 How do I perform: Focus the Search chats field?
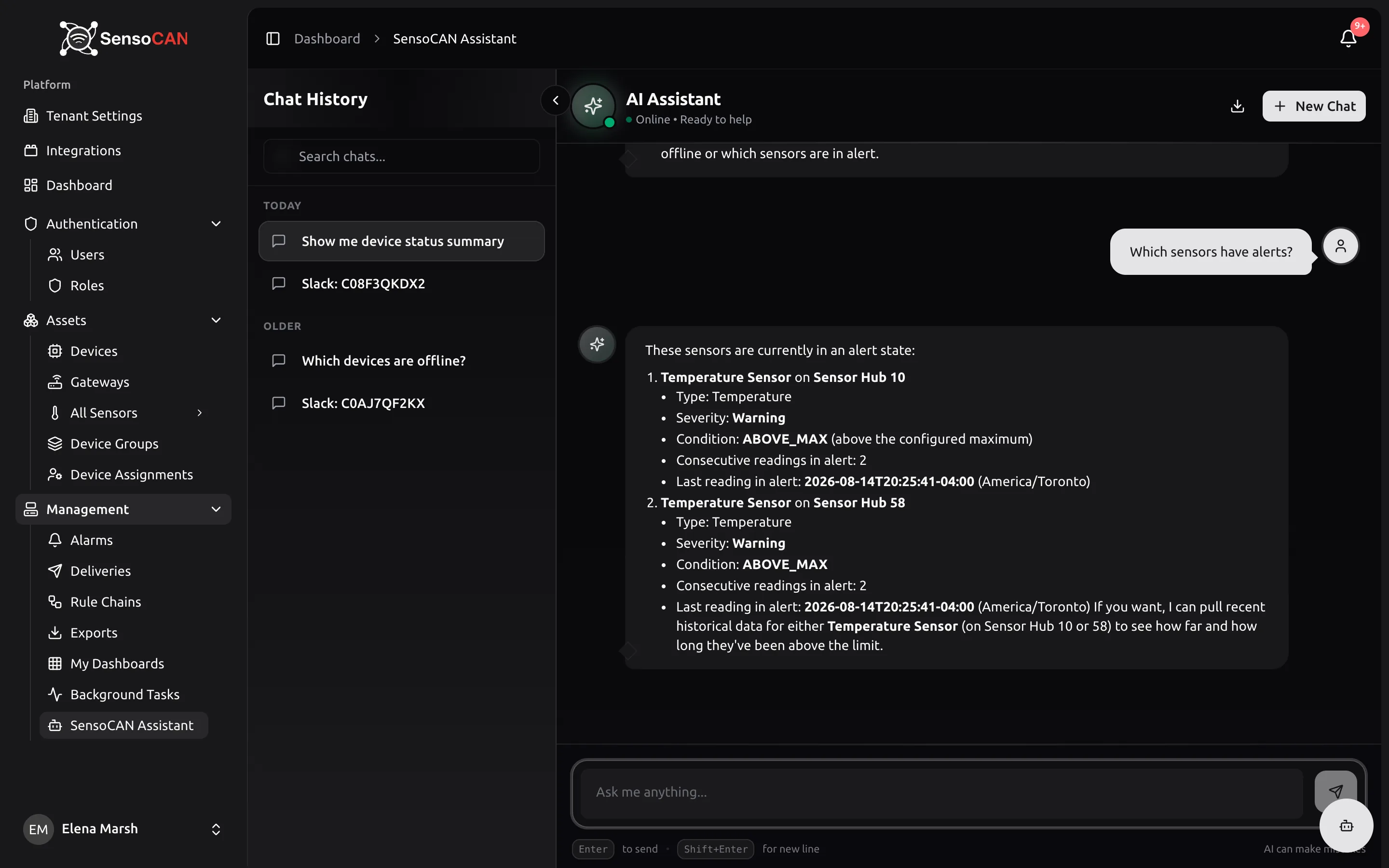coord(402,156)
